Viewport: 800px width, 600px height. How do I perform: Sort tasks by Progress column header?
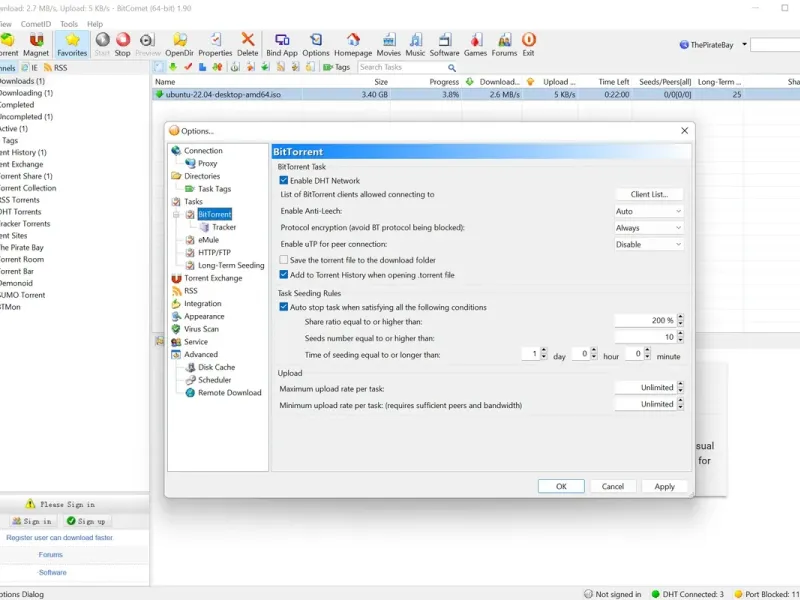coord(443,82)
